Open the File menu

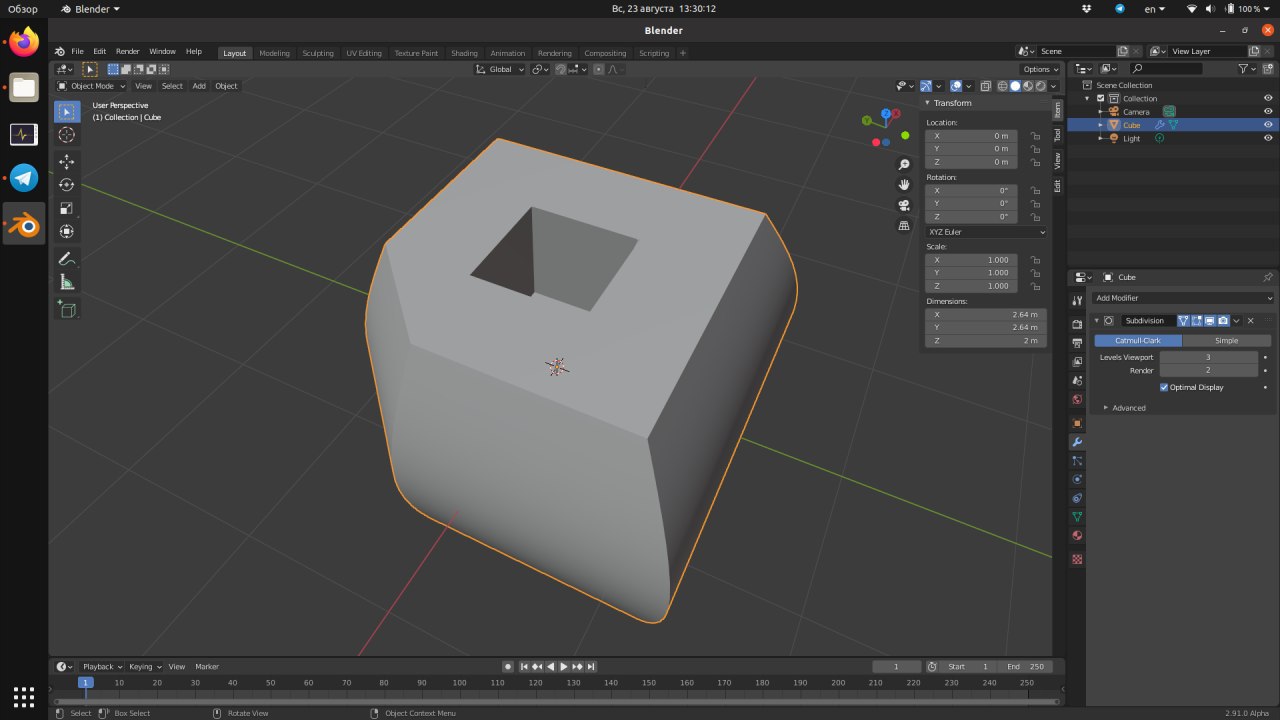click(x=77, y=51)
